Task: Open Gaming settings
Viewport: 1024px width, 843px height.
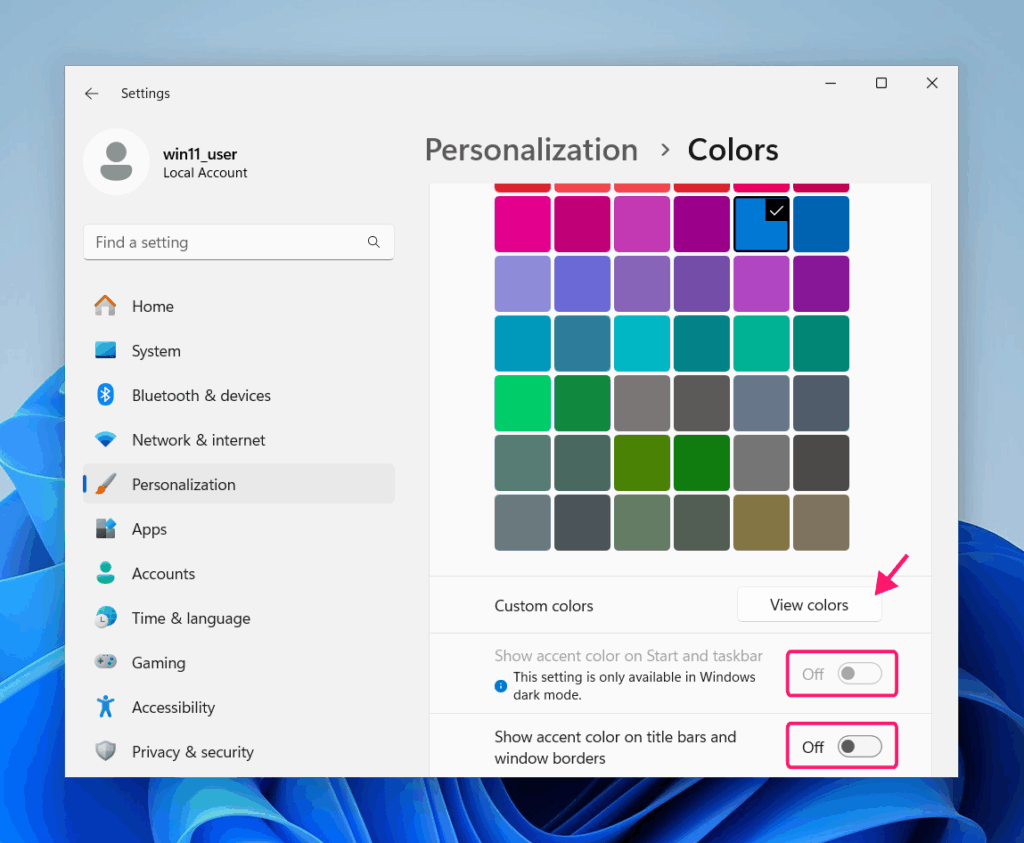Action: pyautogui.click(x=239, y=662)
